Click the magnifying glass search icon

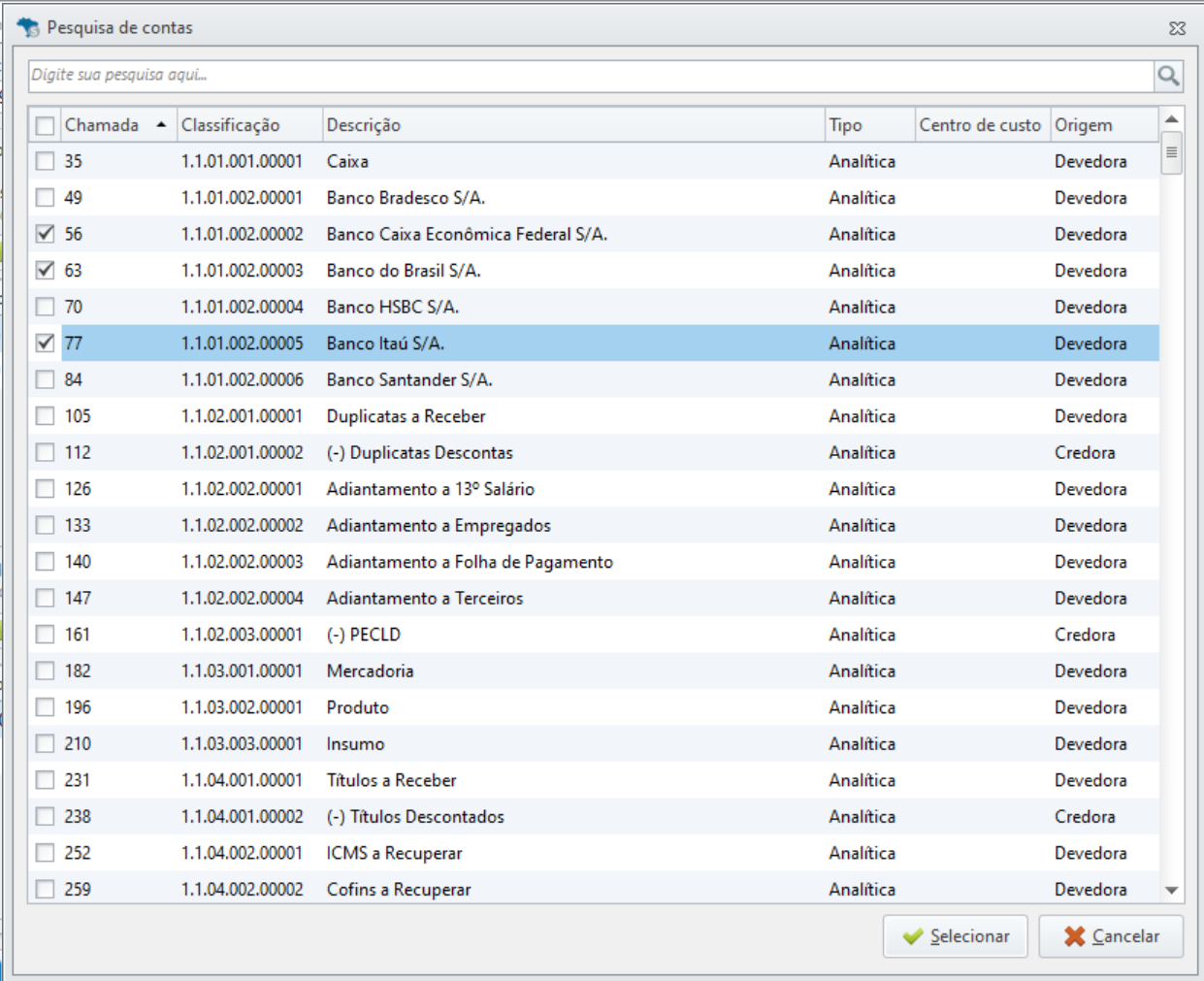pyautogui.click(x=1168, y=76)
